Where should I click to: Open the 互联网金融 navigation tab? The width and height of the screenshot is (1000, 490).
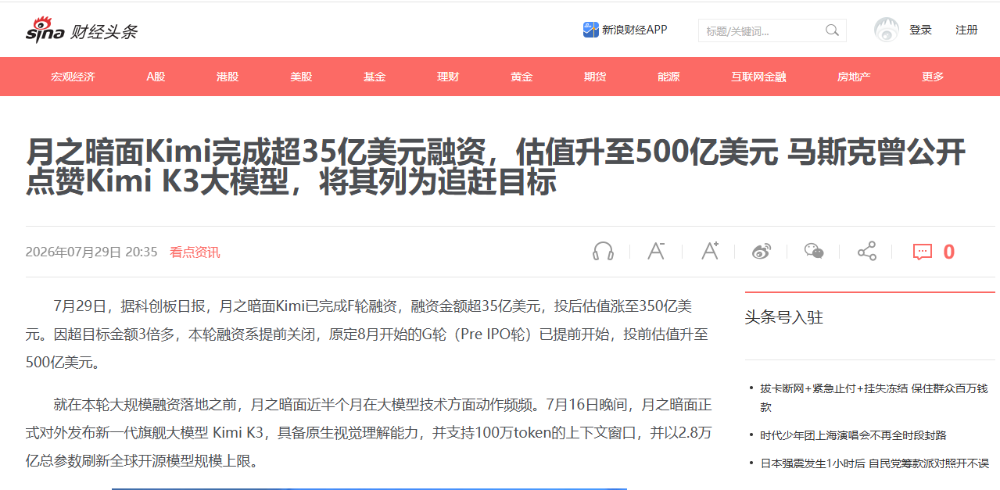[758, 77]
